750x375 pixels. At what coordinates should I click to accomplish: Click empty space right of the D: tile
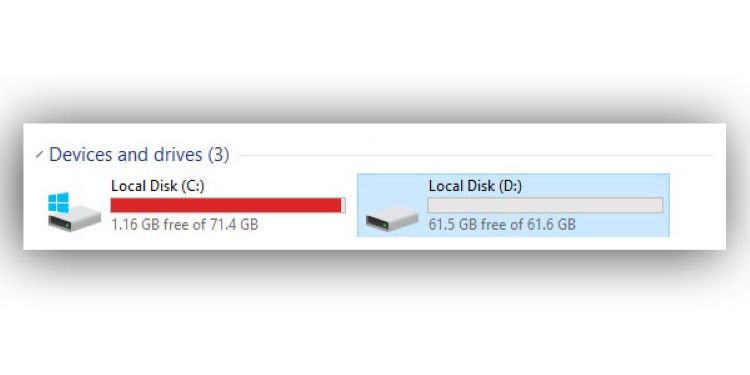[x=696, y=206]
